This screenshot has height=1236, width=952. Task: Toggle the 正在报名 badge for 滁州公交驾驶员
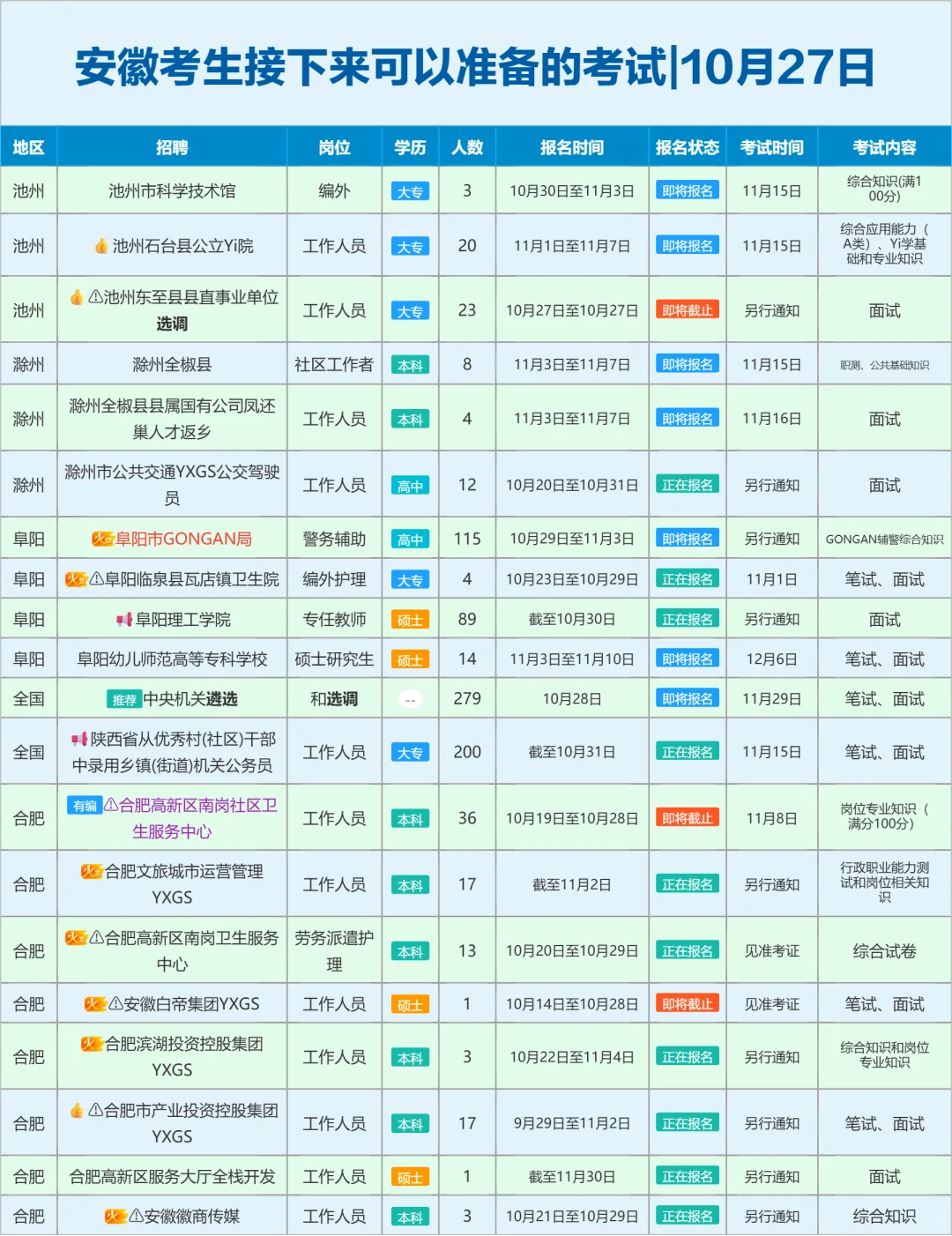688,483
